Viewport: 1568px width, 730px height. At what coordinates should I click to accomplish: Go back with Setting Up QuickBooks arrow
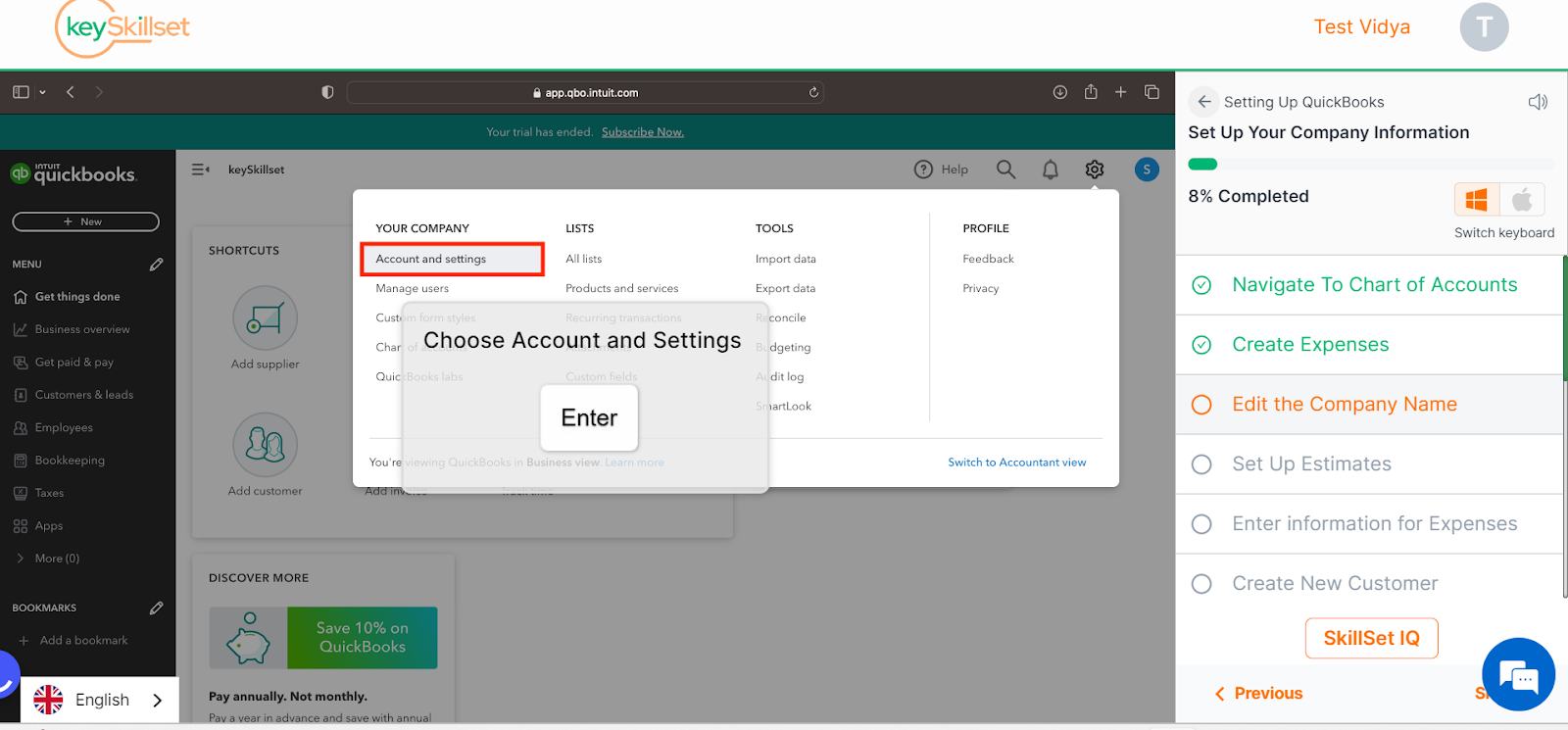coord(1204,102)
